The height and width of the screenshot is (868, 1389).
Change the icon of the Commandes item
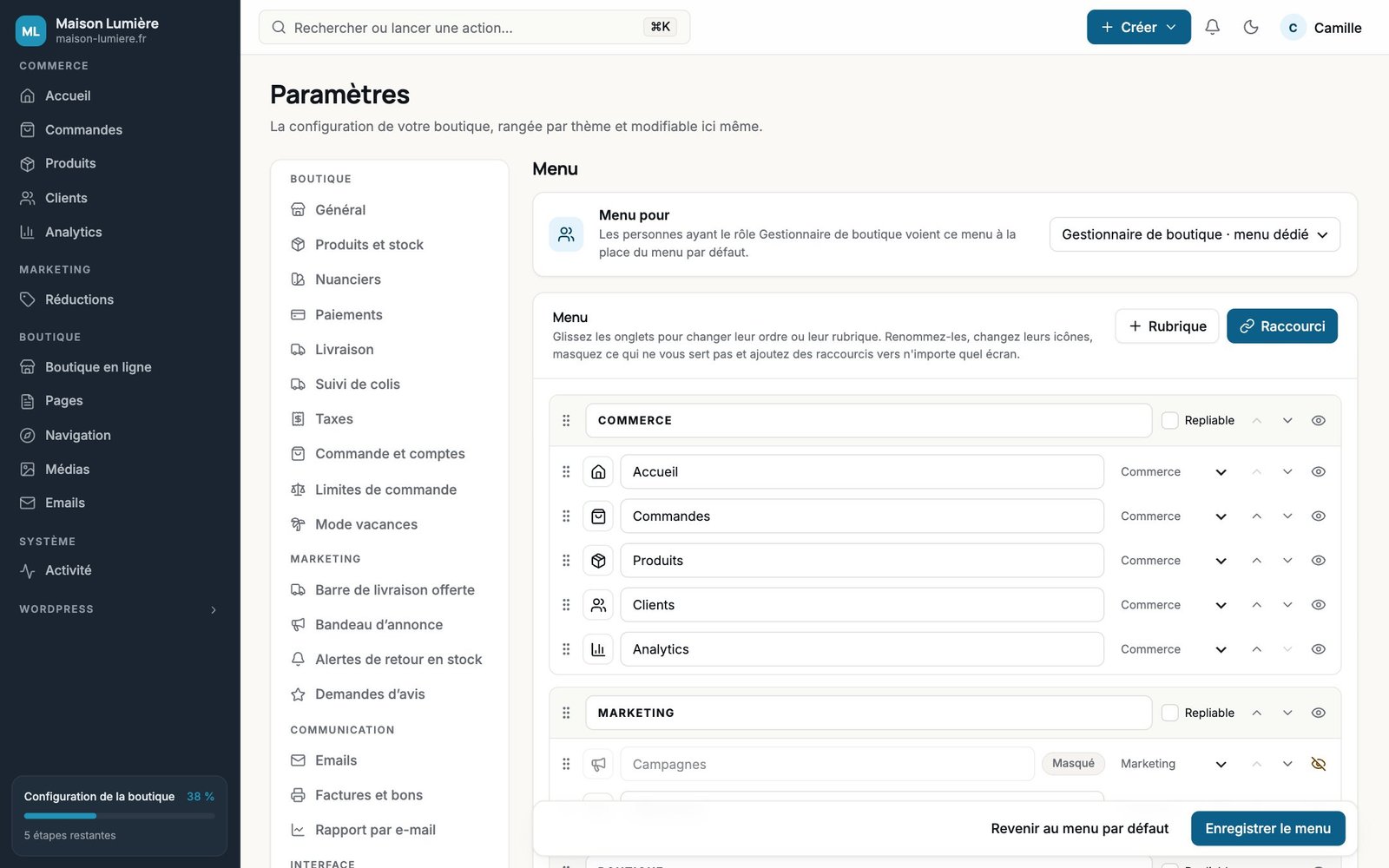click(x=598, y=516)
